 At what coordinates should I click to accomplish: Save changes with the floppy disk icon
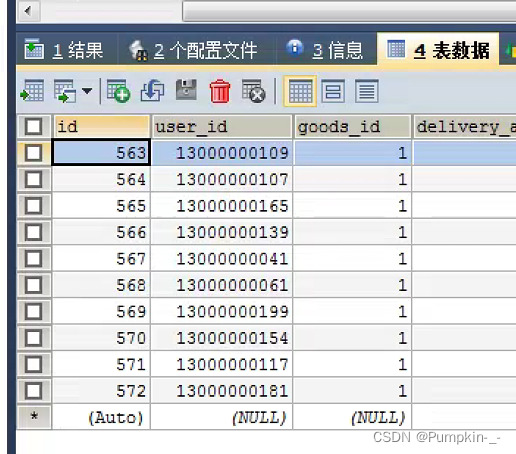(x=186, y=90)
